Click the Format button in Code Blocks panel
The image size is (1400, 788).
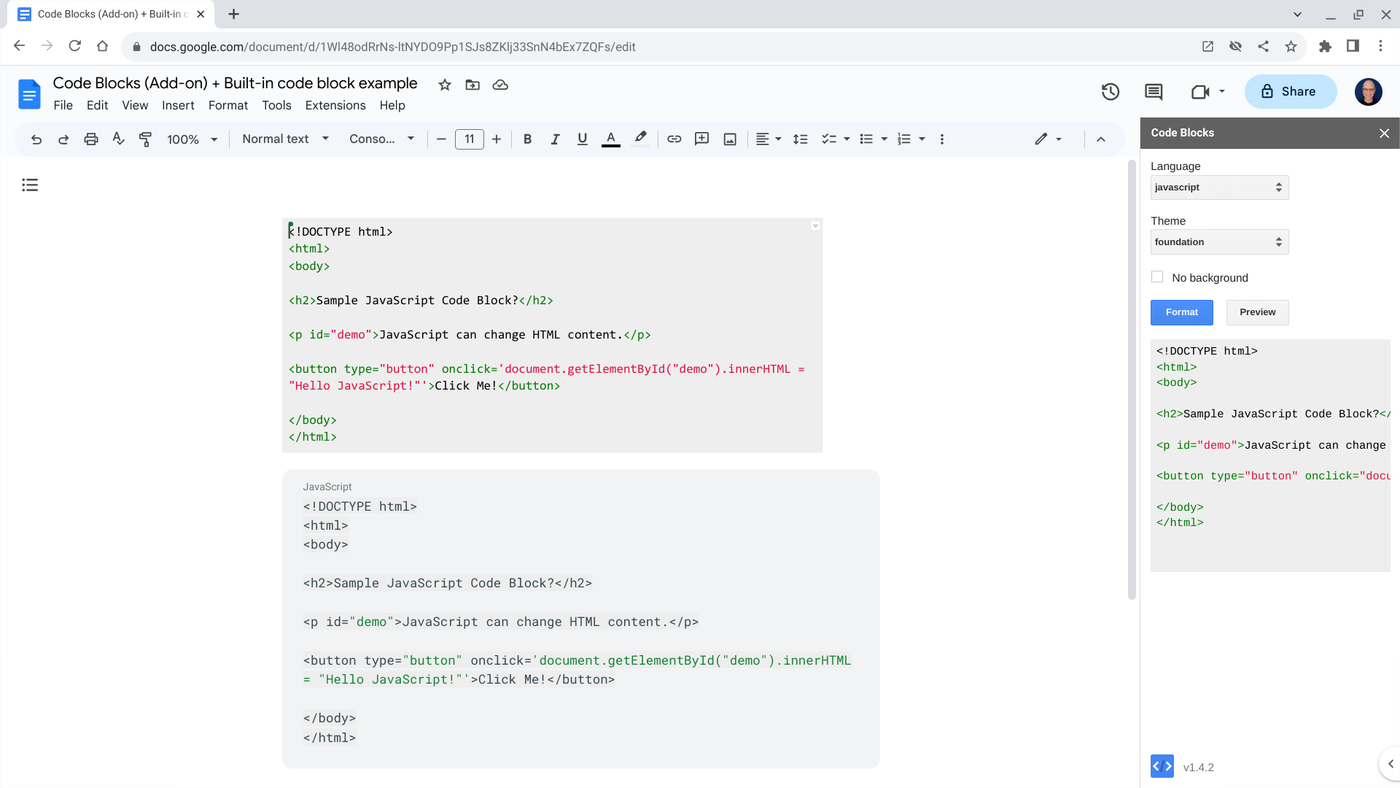click(1181, 312)
